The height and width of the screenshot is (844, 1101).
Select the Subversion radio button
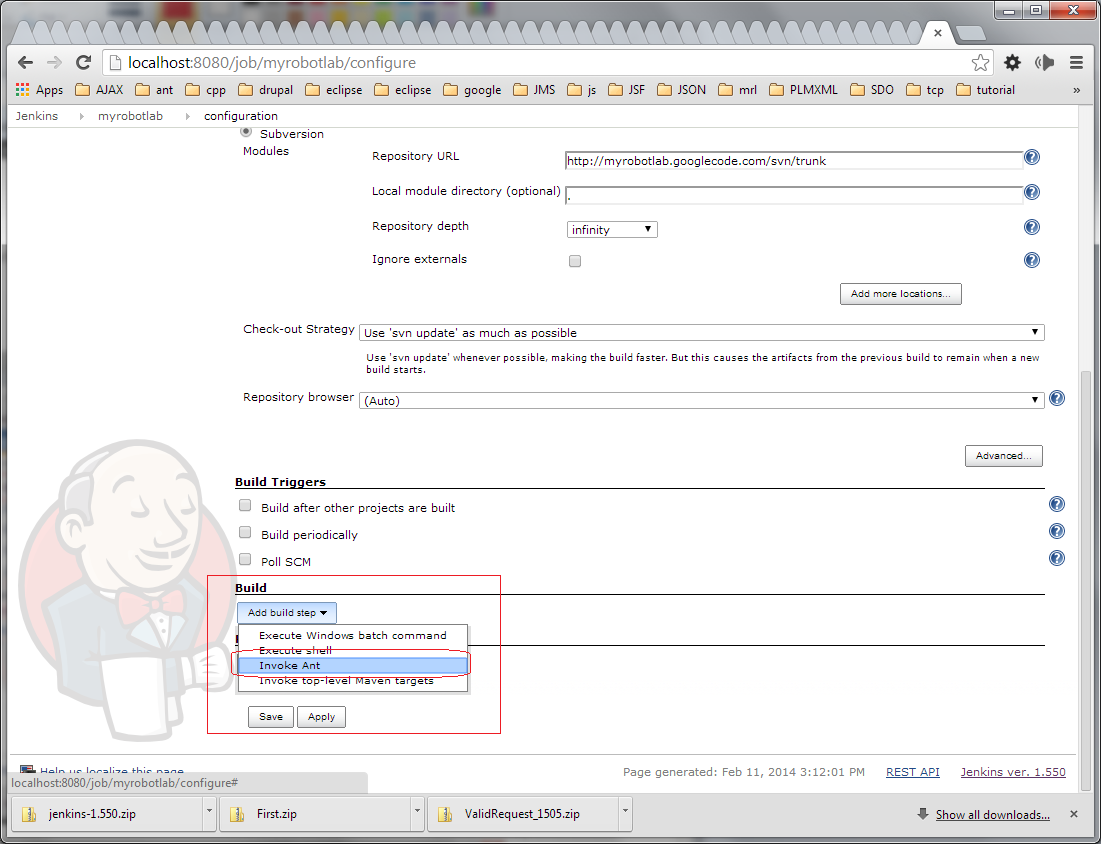coord(246,132)
